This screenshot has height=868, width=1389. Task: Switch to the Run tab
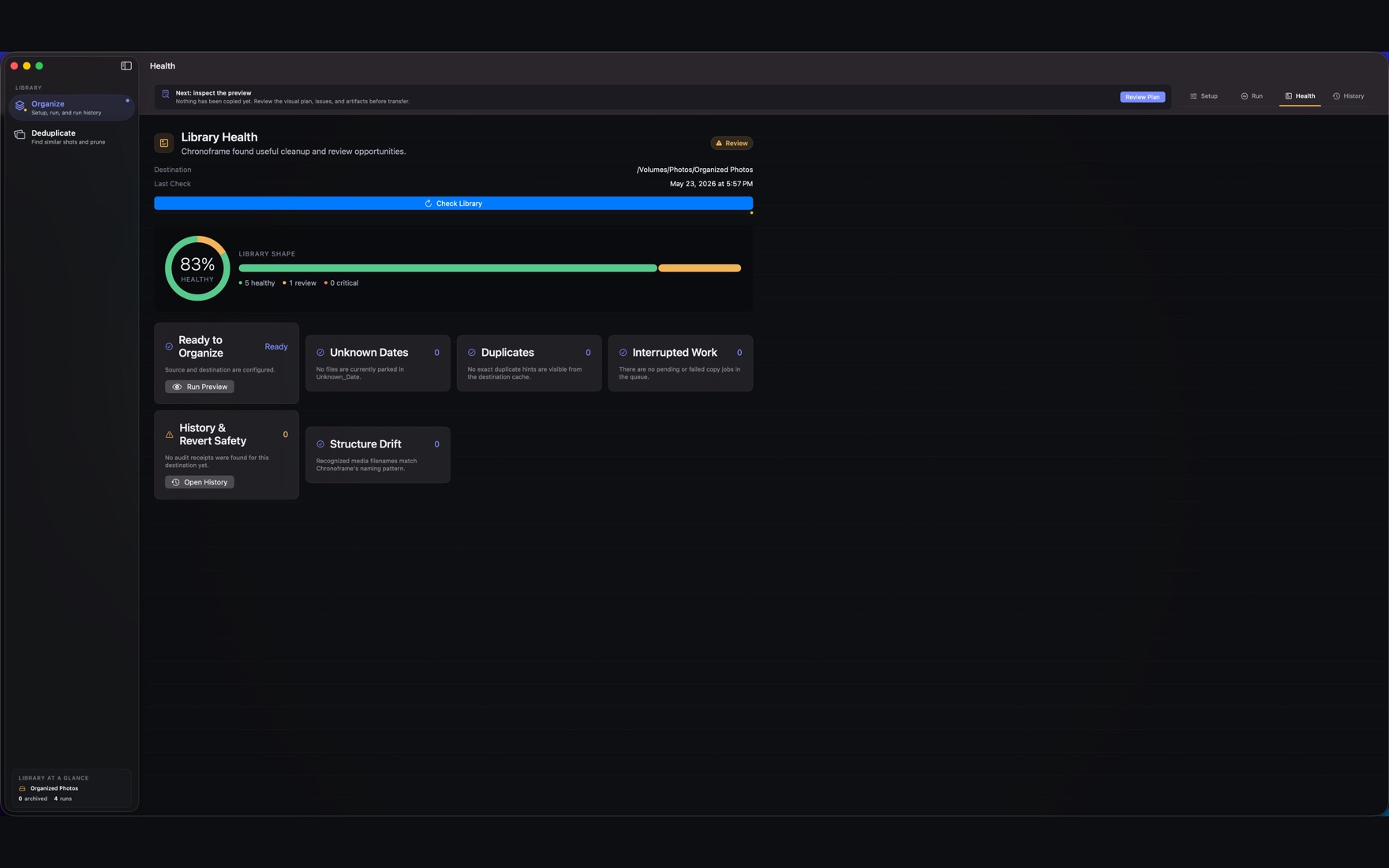tap(1252, 96)
